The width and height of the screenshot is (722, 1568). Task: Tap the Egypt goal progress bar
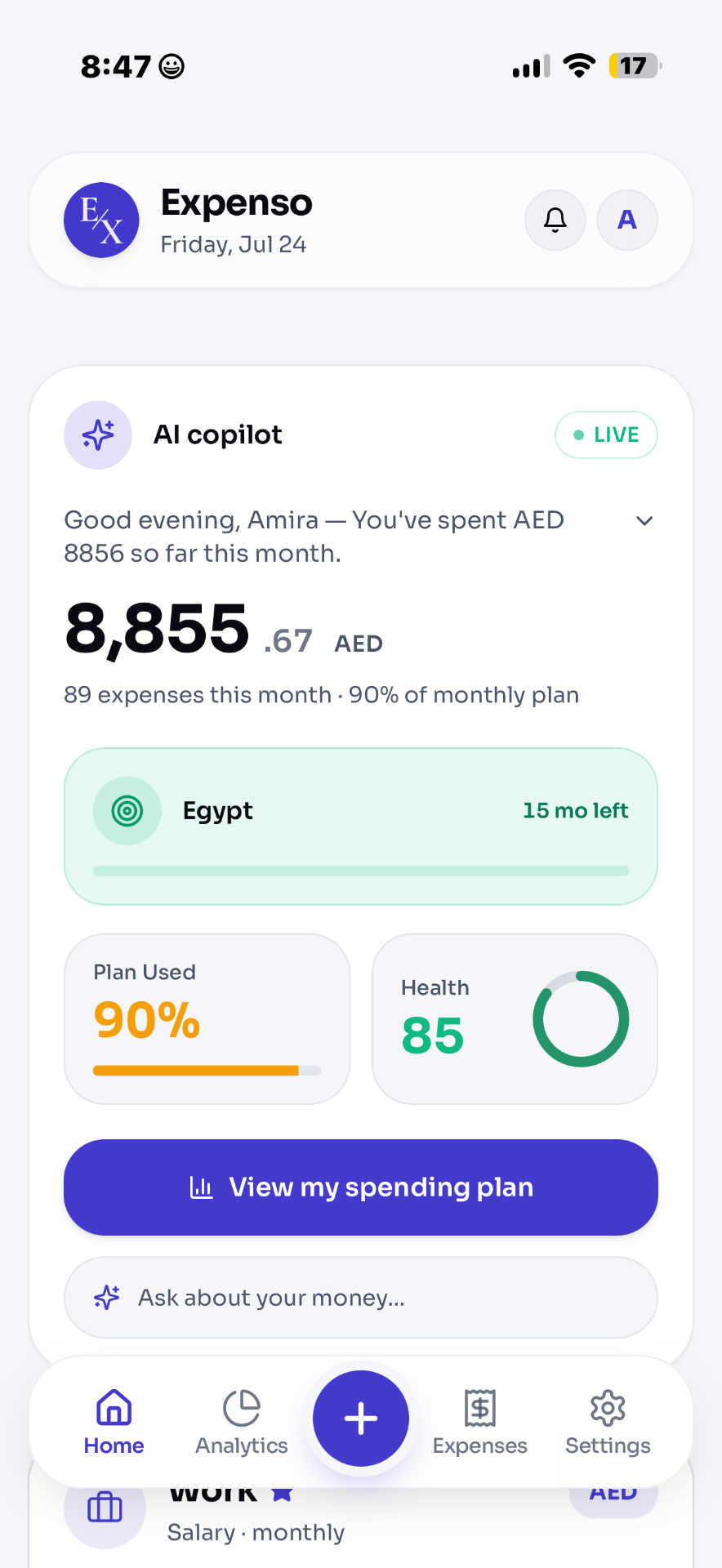click(361, 871)
